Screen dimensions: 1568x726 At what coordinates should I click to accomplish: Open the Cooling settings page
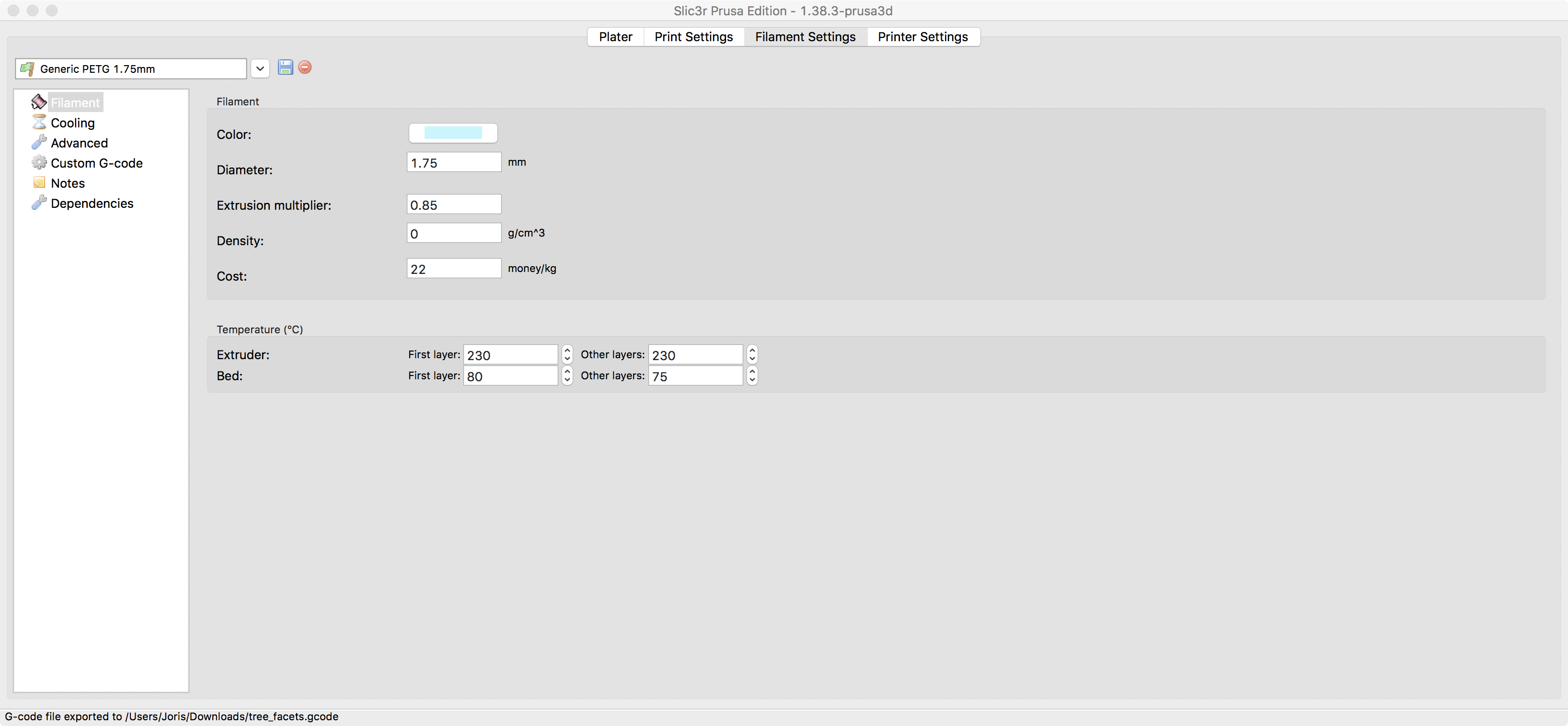pyautogui.click(x=72, y=123)
